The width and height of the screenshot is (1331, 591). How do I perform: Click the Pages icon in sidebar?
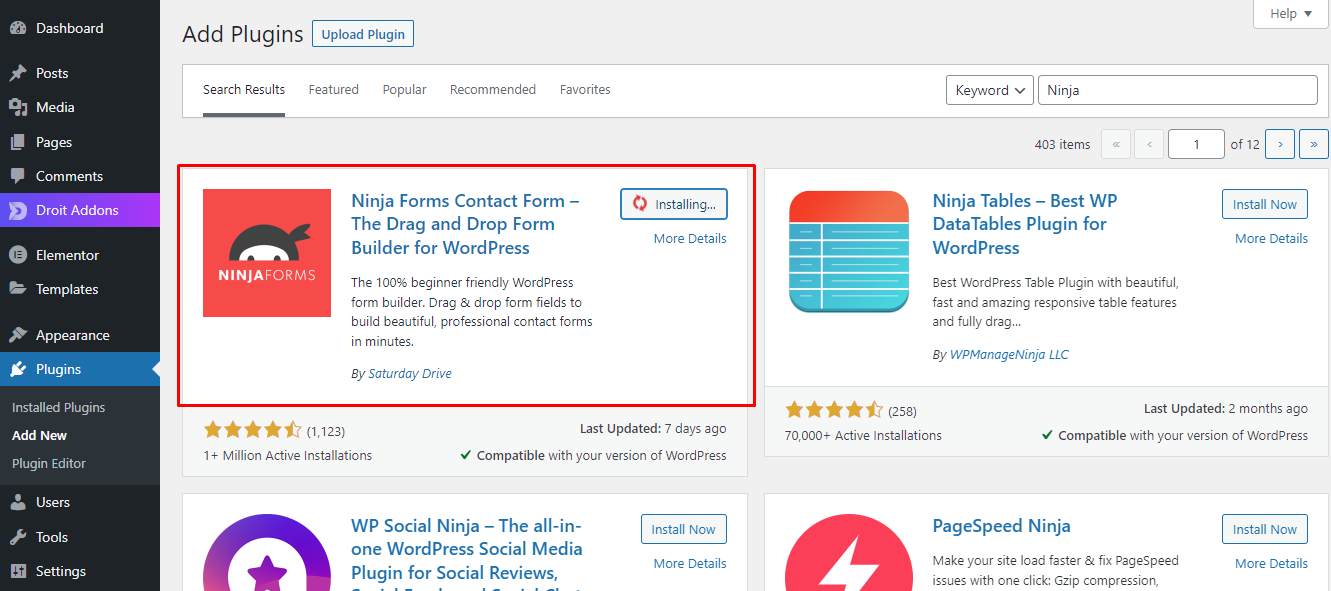click(x=18, y=142)
